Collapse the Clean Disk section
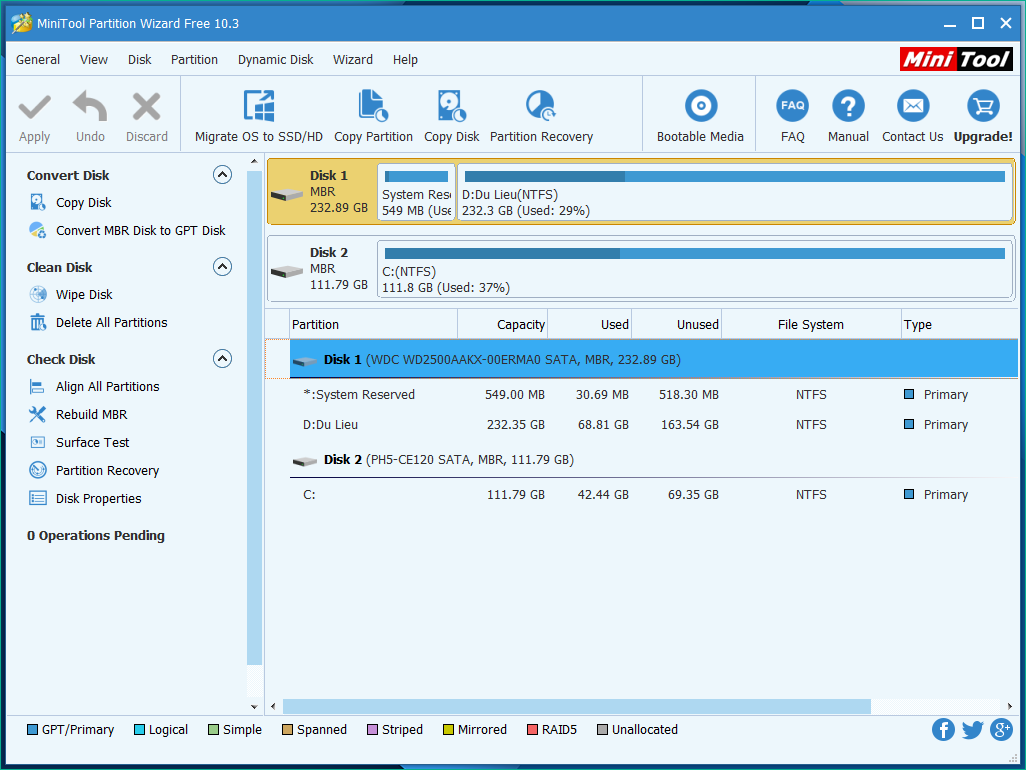 pyautogui.click(x=222, y=267)
